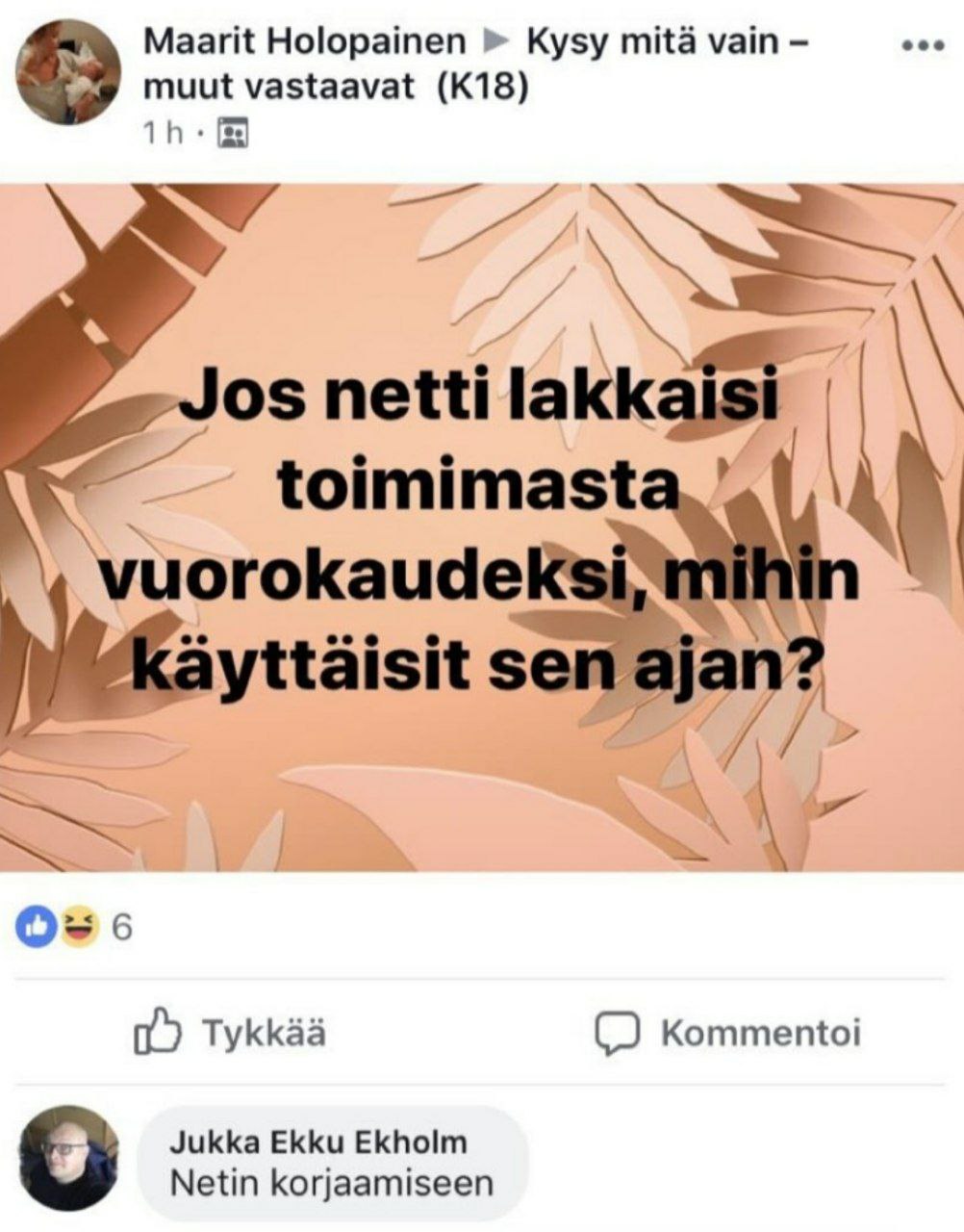Viewport: 964px width, 1232px height.
Task: Open the blue like reaction icon
Action: [x=35, y=927]
